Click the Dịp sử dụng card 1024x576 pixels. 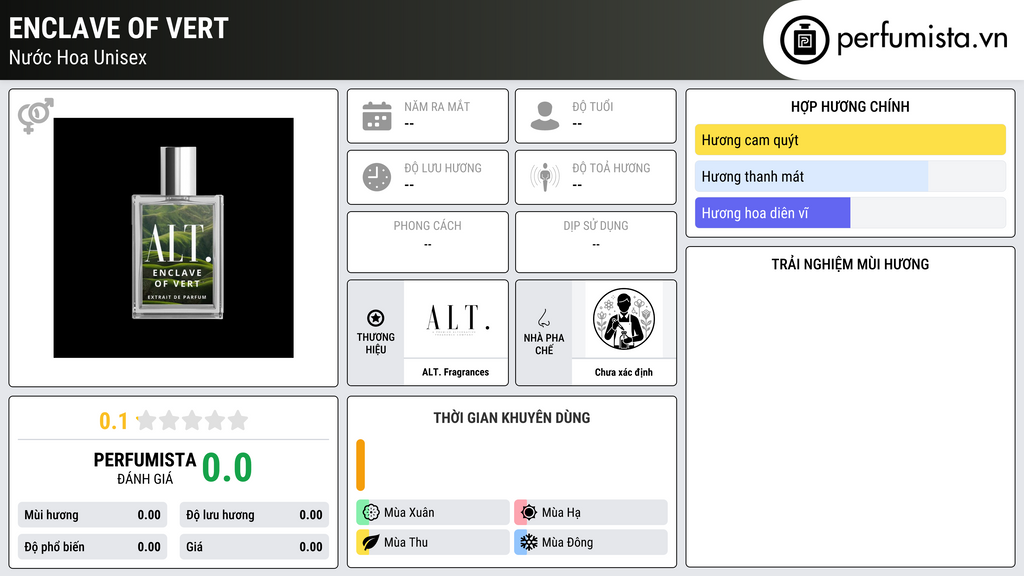596,242
